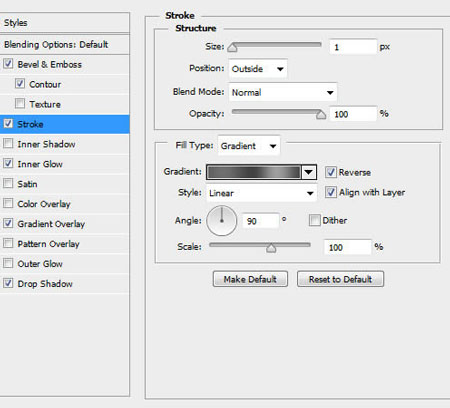Enable the Dither checkbox
Viewport: 450px width, 408px height.
[x=314, y=220]
